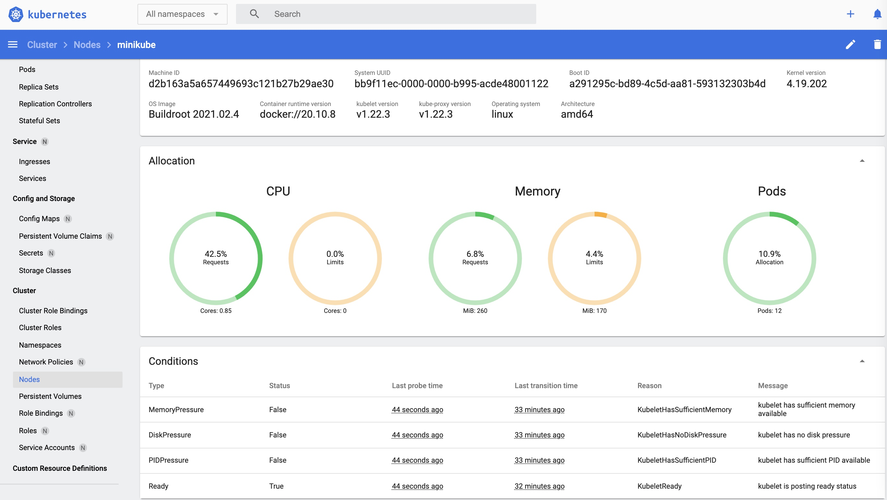
Task: Open Persistent Volume Claims in the sidebar
Action: (61, 236)
